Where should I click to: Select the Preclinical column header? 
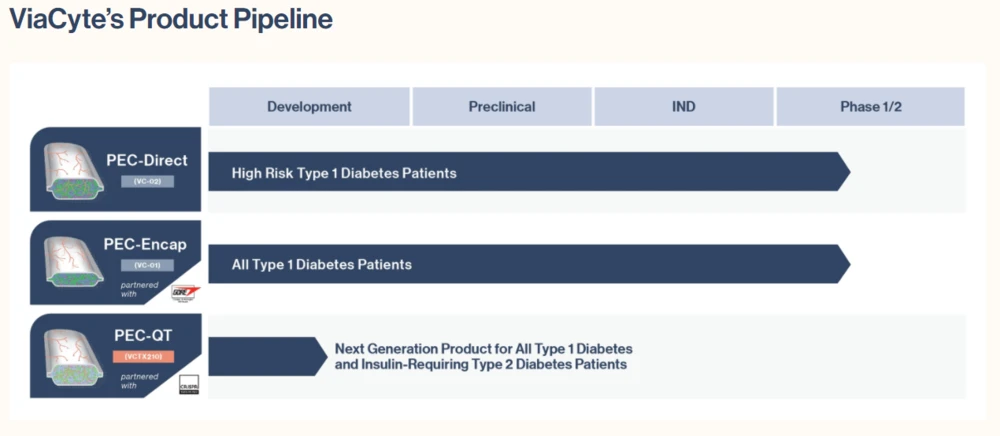[x=502, y=107]
